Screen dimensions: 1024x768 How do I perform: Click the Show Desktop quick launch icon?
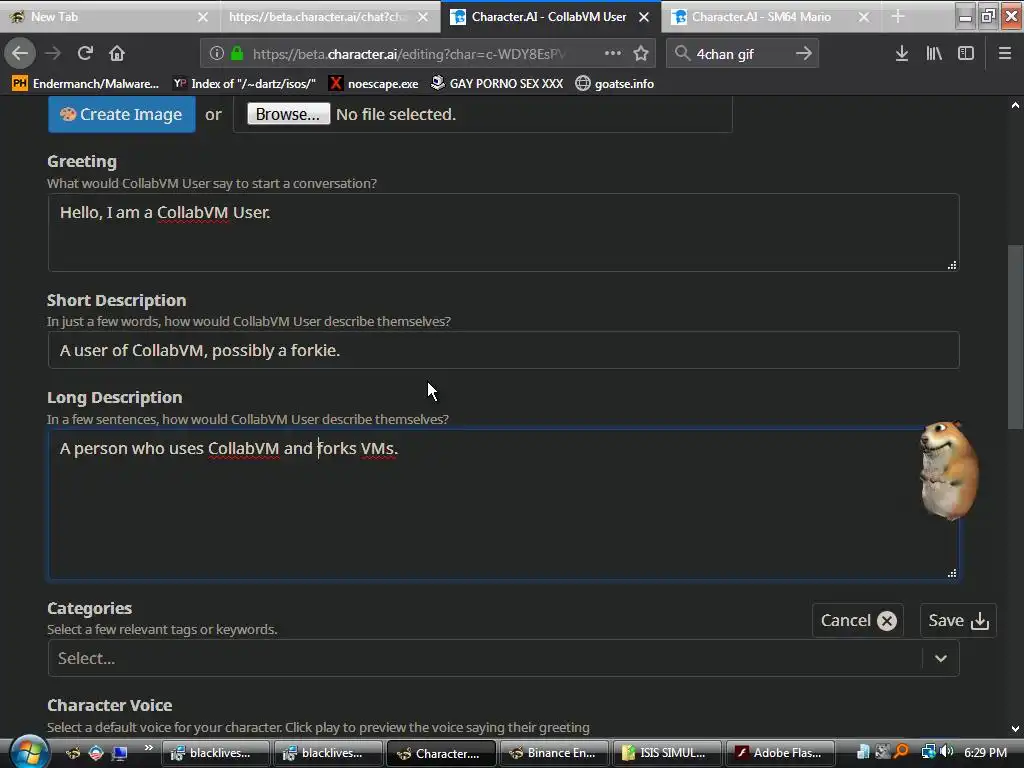coord(120,753)
